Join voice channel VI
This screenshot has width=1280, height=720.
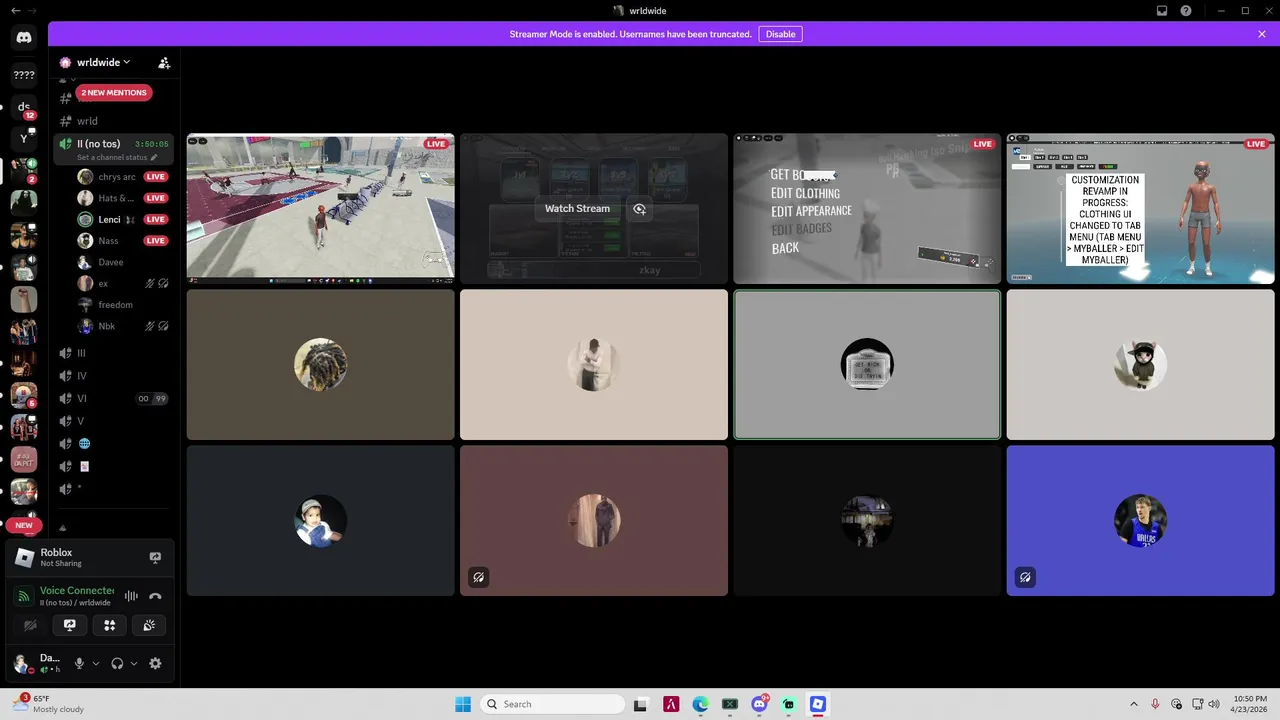click(114, 398)
